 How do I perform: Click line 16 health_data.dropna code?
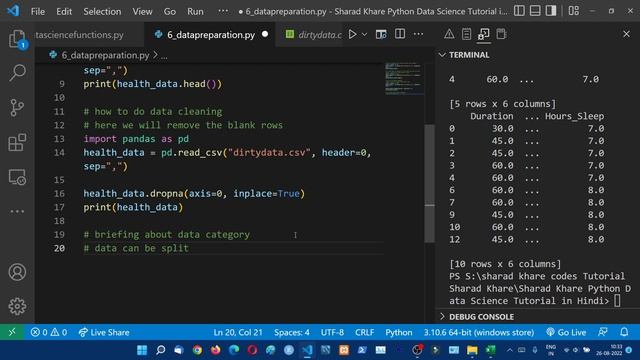tap(194, 193)
